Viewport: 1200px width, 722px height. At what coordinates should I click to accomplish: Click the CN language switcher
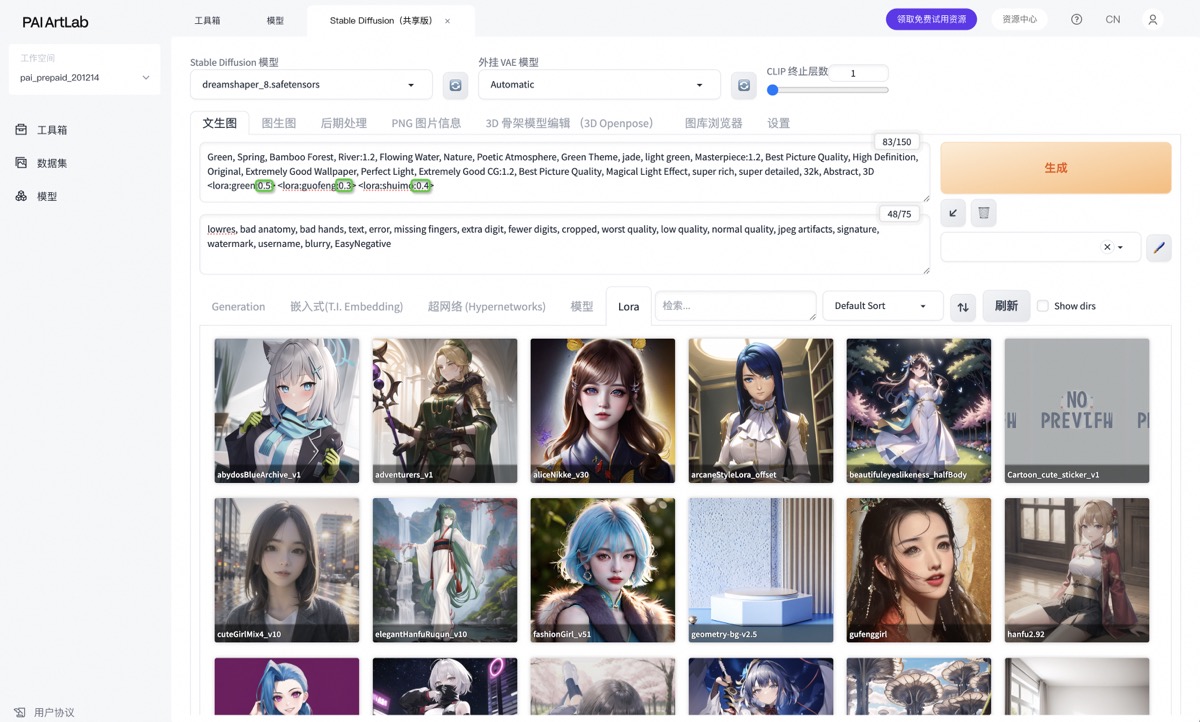coord(1113,19)
